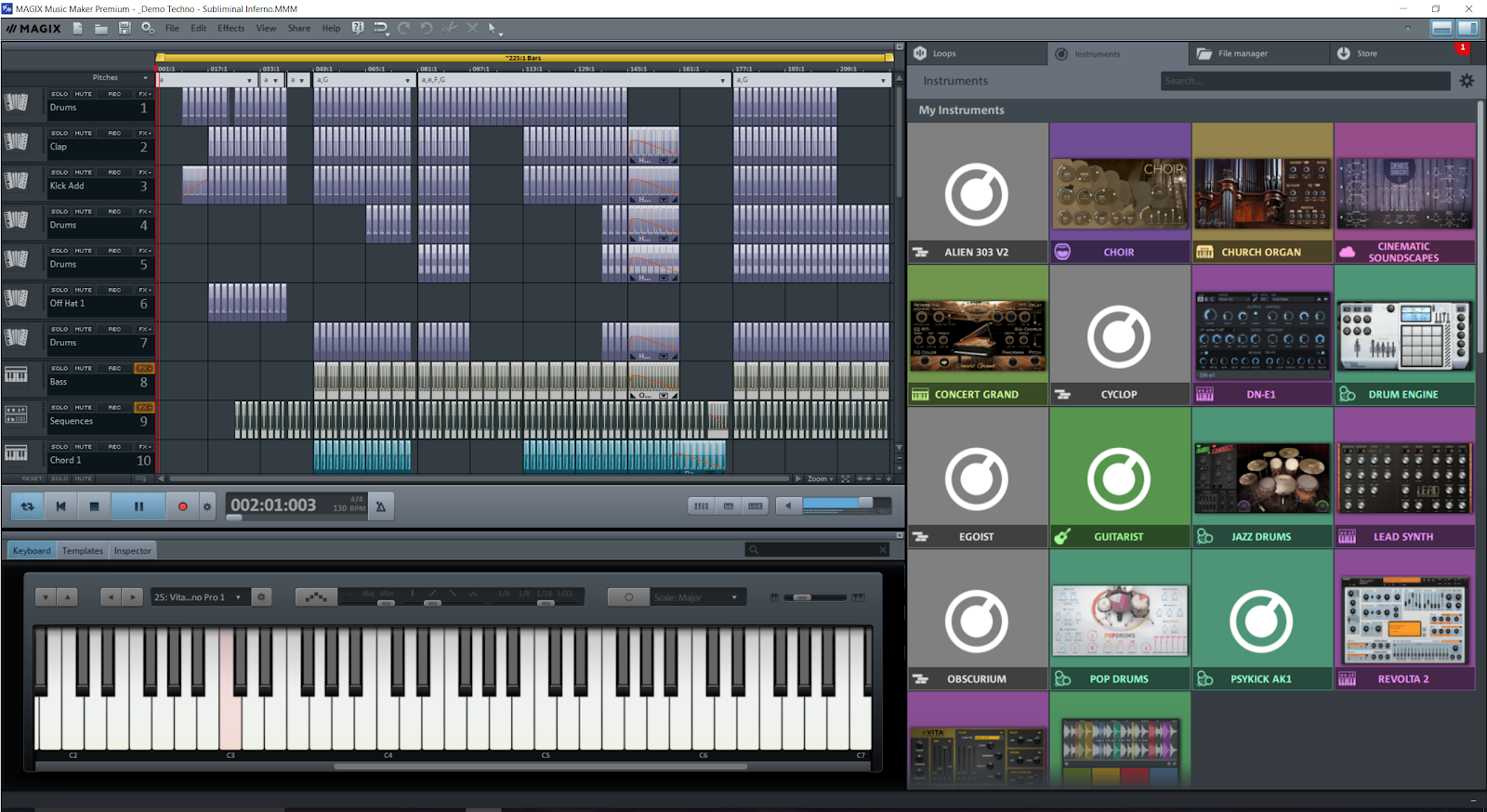Open the Scale: Major dropdown
The width and height of the screenshot is (1487, 812).
pos(695,597)
